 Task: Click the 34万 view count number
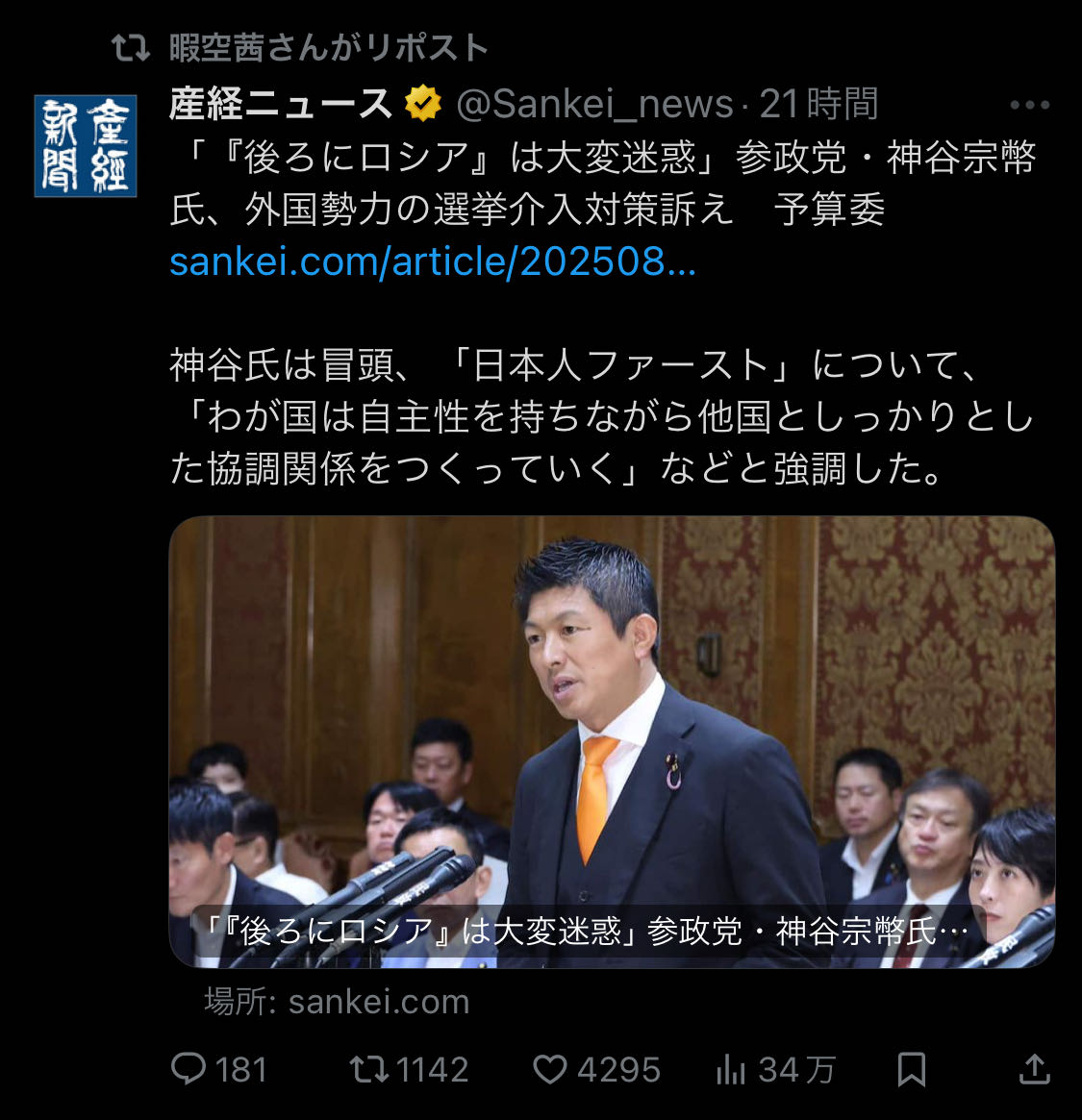pos(796,1069)
